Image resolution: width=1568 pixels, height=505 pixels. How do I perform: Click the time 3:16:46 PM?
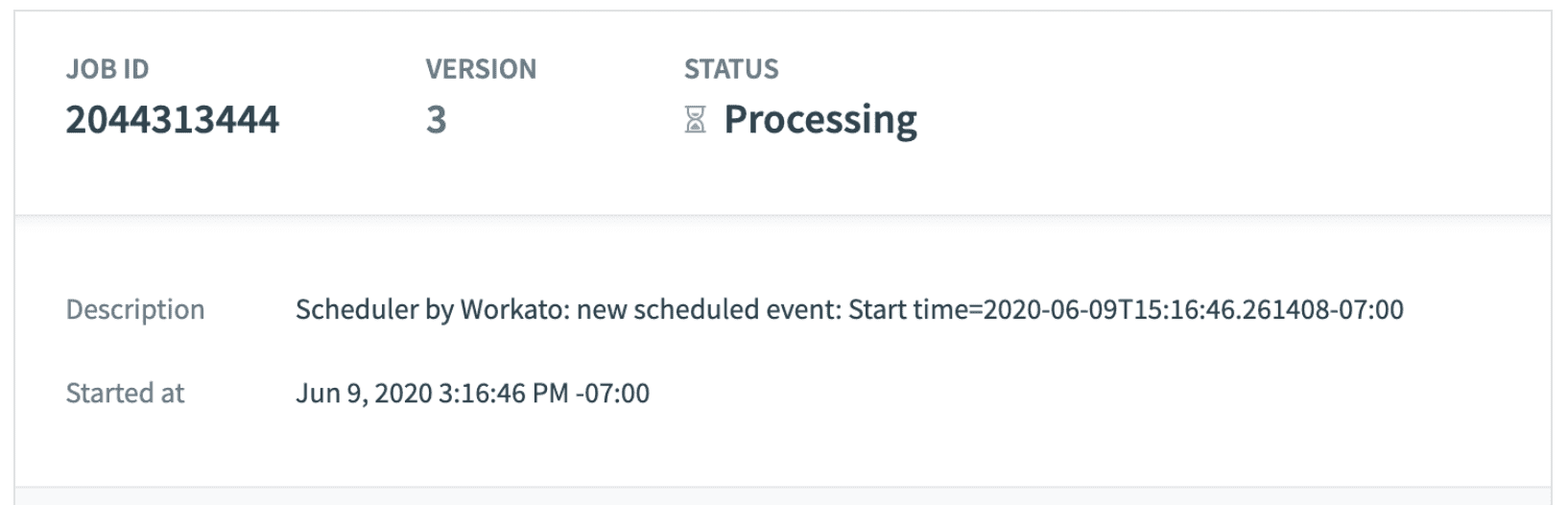pyautogui.click(x=504, y=393)
